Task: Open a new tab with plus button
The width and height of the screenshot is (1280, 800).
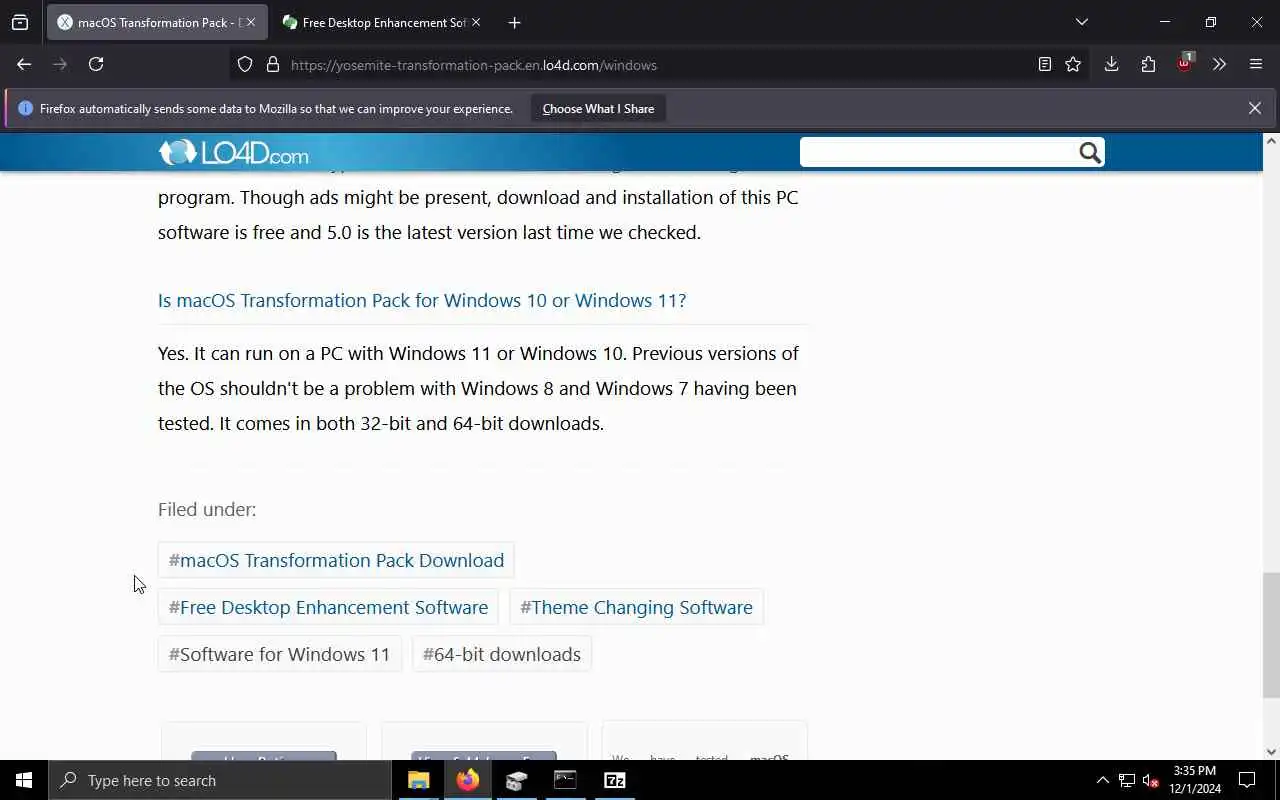Action: click(514, 22)
